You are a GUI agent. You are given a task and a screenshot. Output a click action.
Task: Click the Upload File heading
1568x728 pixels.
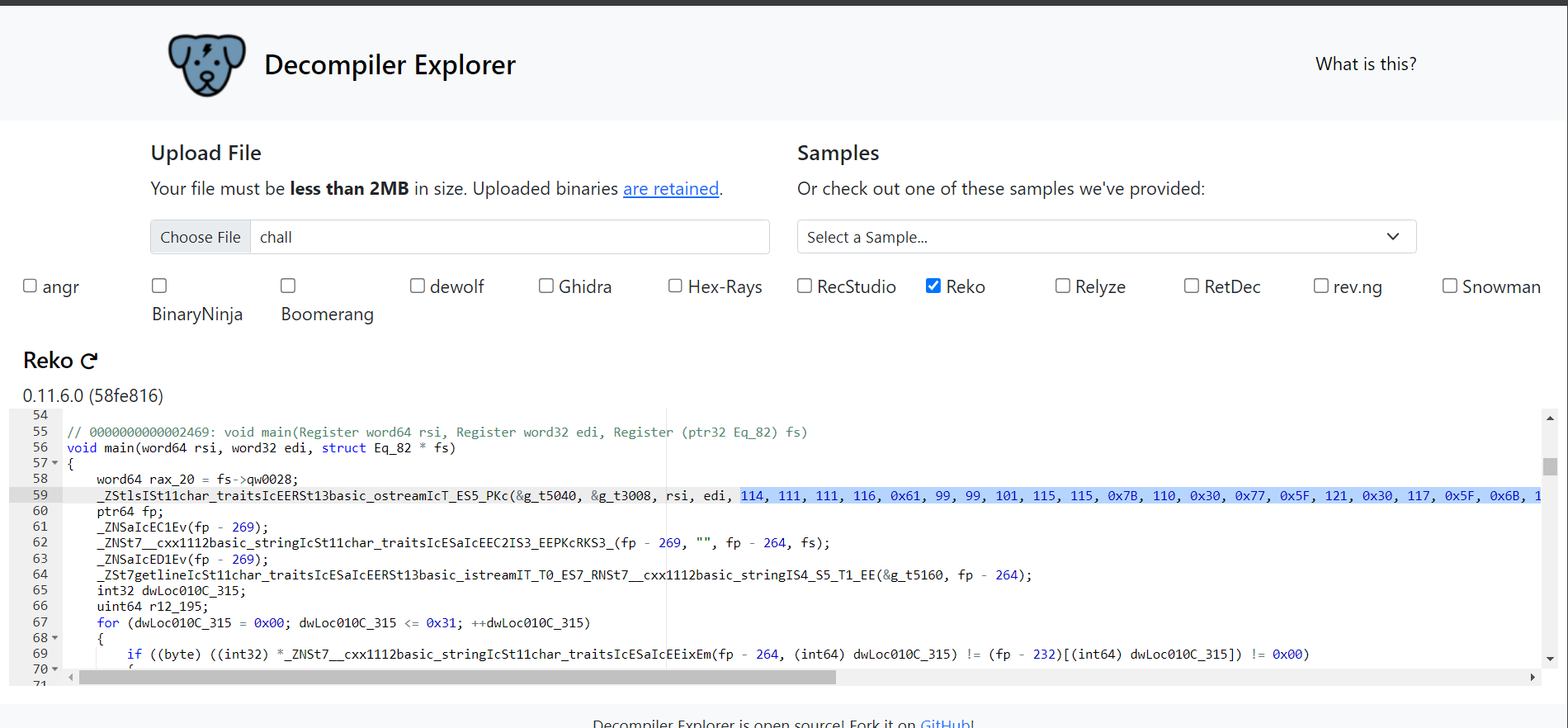205,153
